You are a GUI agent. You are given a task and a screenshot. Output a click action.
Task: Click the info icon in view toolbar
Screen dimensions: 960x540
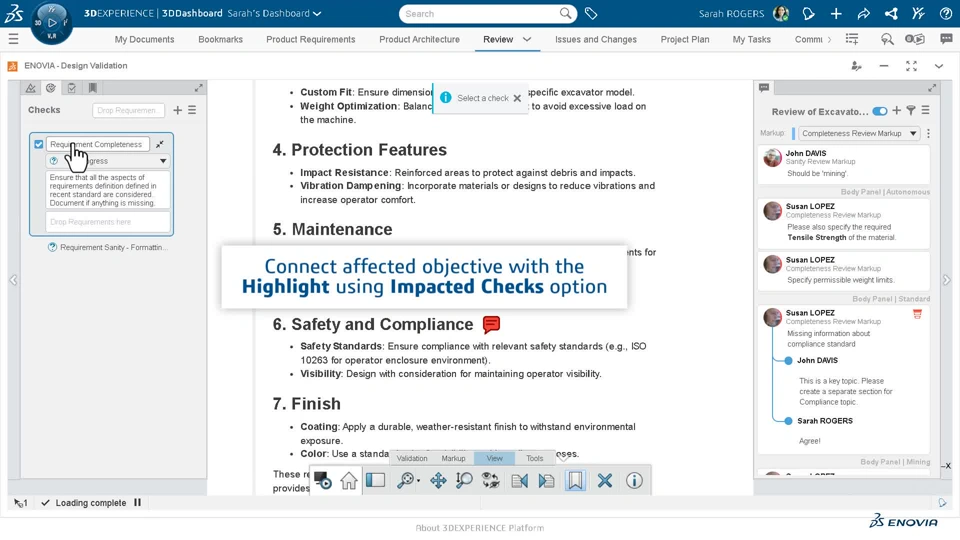pos(634,481)
